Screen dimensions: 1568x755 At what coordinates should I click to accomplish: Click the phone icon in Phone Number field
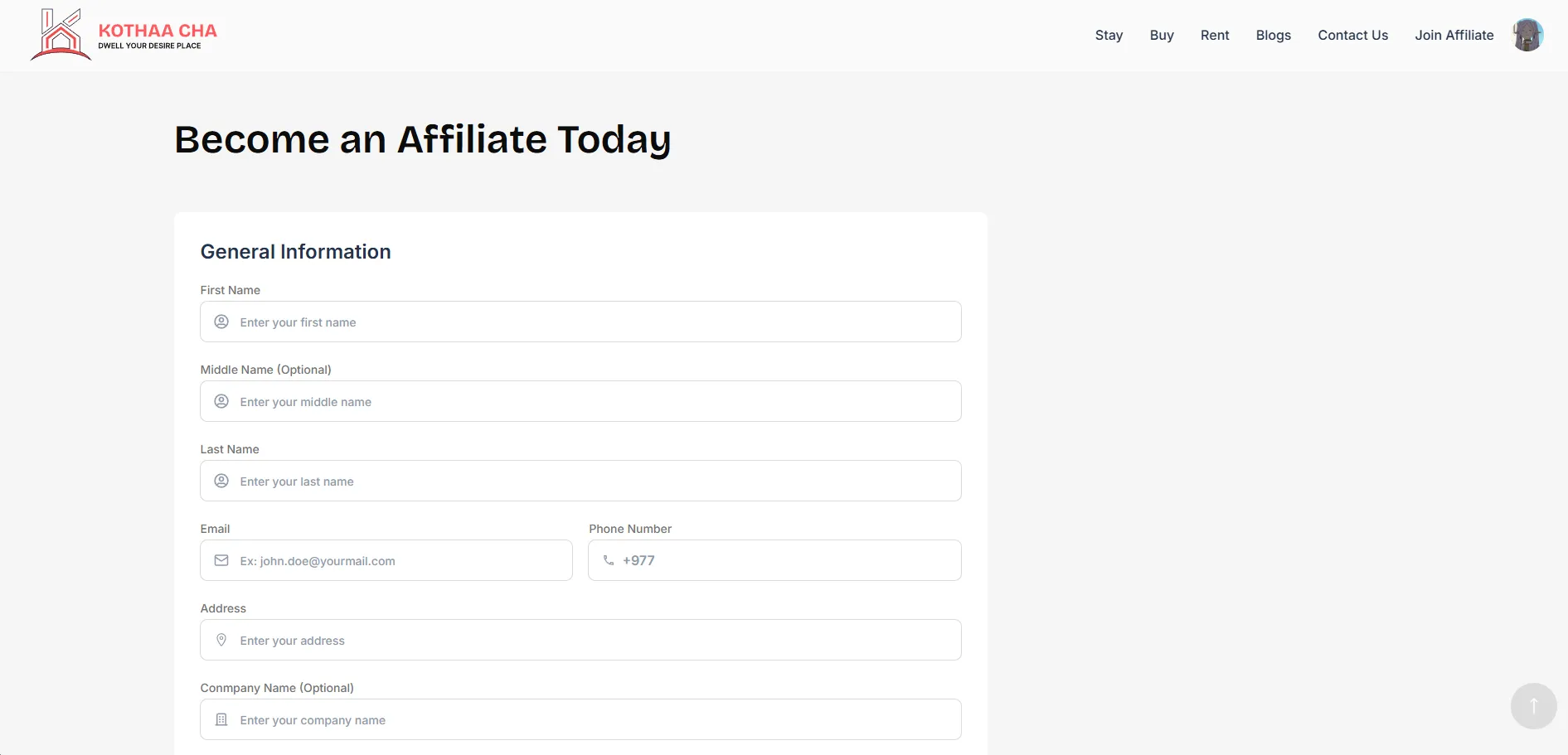[x=609, y=560]
